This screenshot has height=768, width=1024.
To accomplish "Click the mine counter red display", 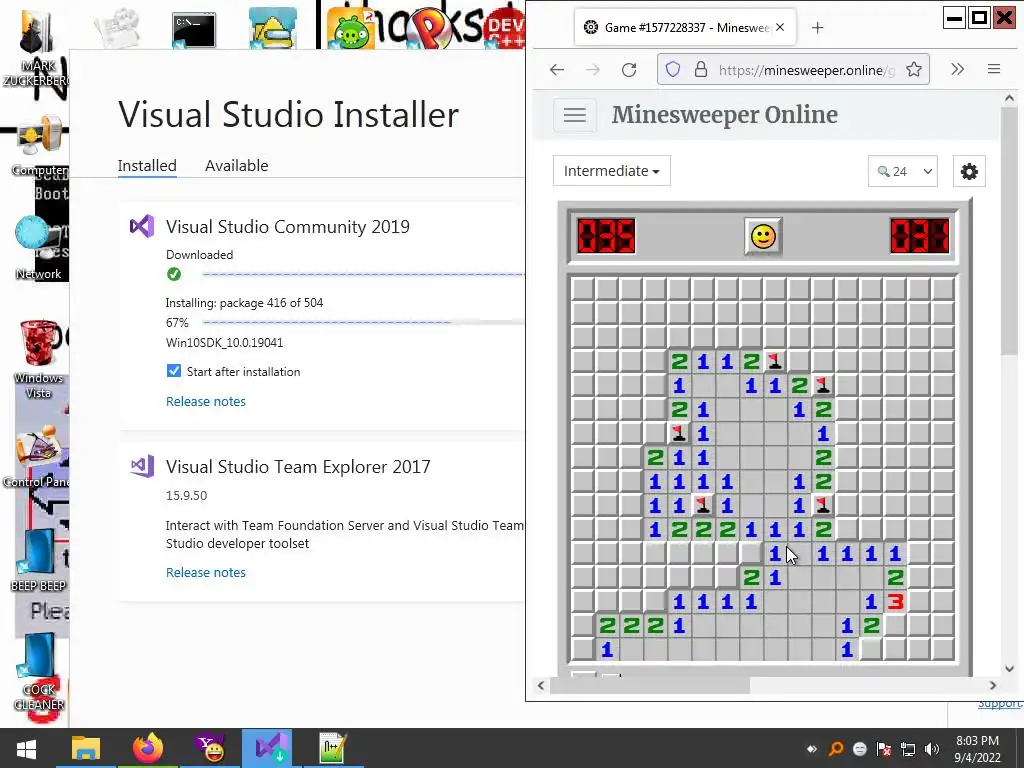I will tap(606, 236).
